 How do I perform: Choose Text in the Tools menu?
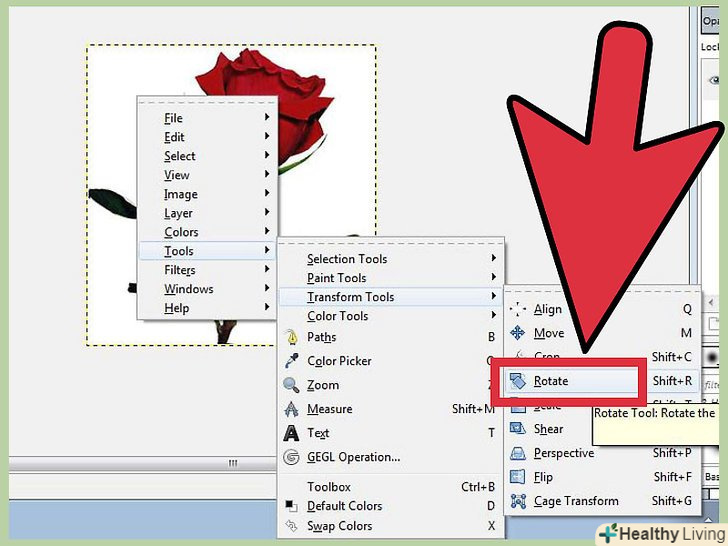(390, 433)
